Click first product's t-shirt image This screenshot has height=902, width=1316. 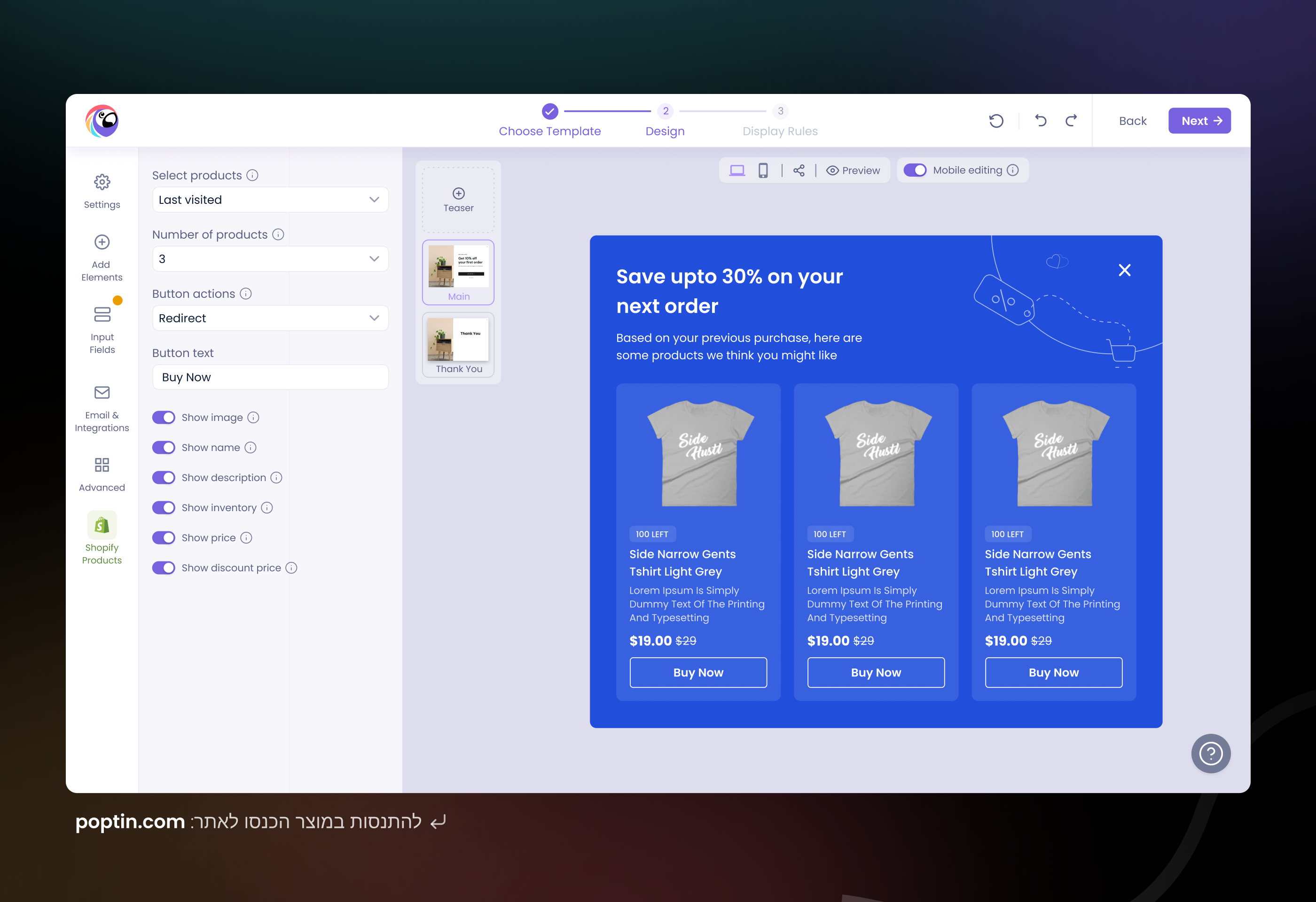point(700,453)
